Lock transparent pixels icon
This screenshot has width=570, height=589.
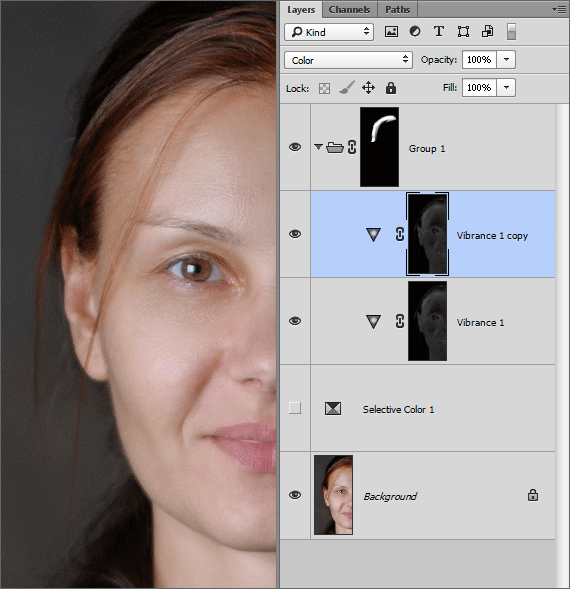[x=324, y=89]
